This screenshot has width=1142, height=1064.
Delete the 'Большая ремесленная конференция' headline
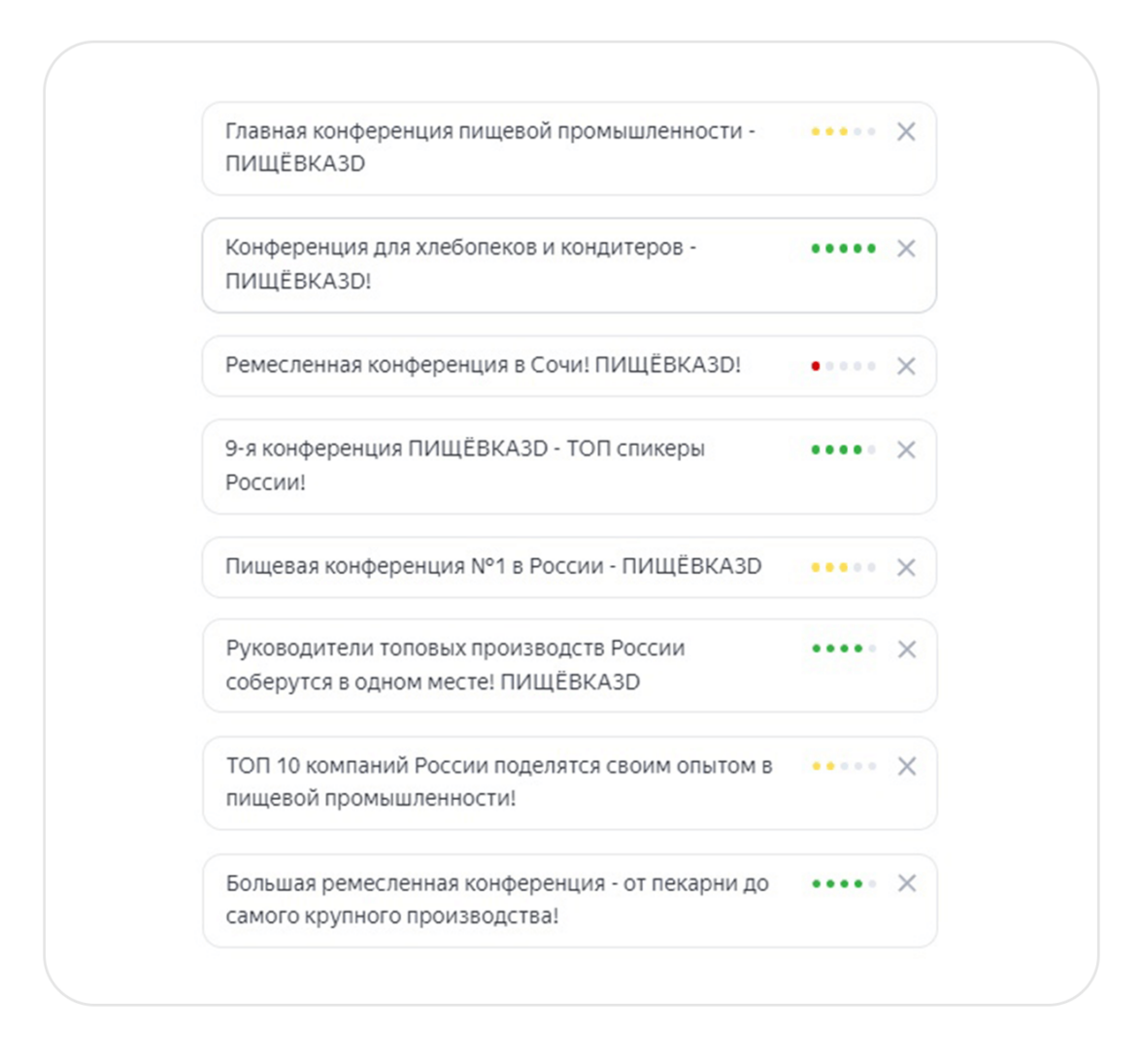[x=907, y=883]
